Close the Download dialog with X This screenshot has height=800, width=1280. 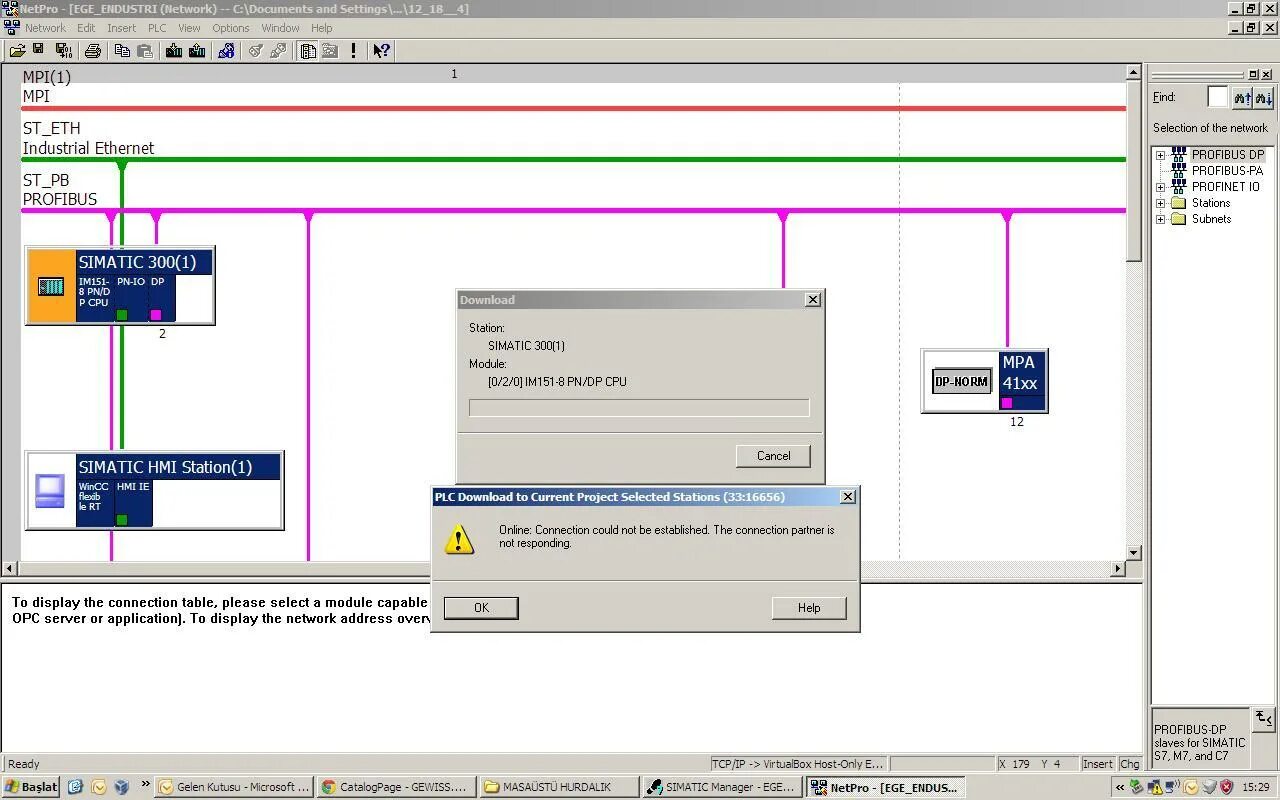[x=813, y=300]
